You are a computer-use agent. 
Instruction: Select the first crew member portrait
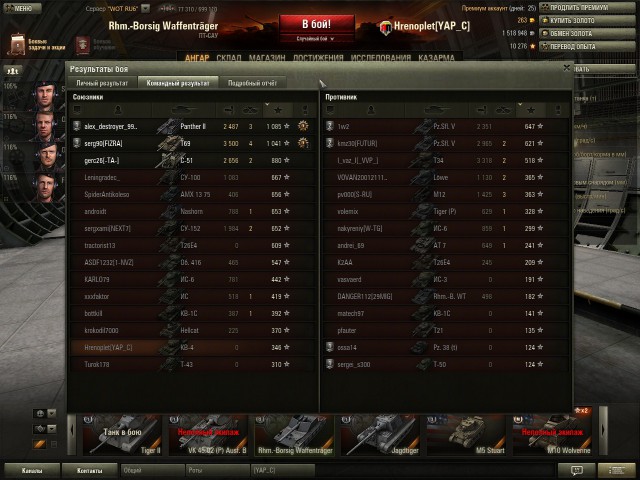(44, 96)
